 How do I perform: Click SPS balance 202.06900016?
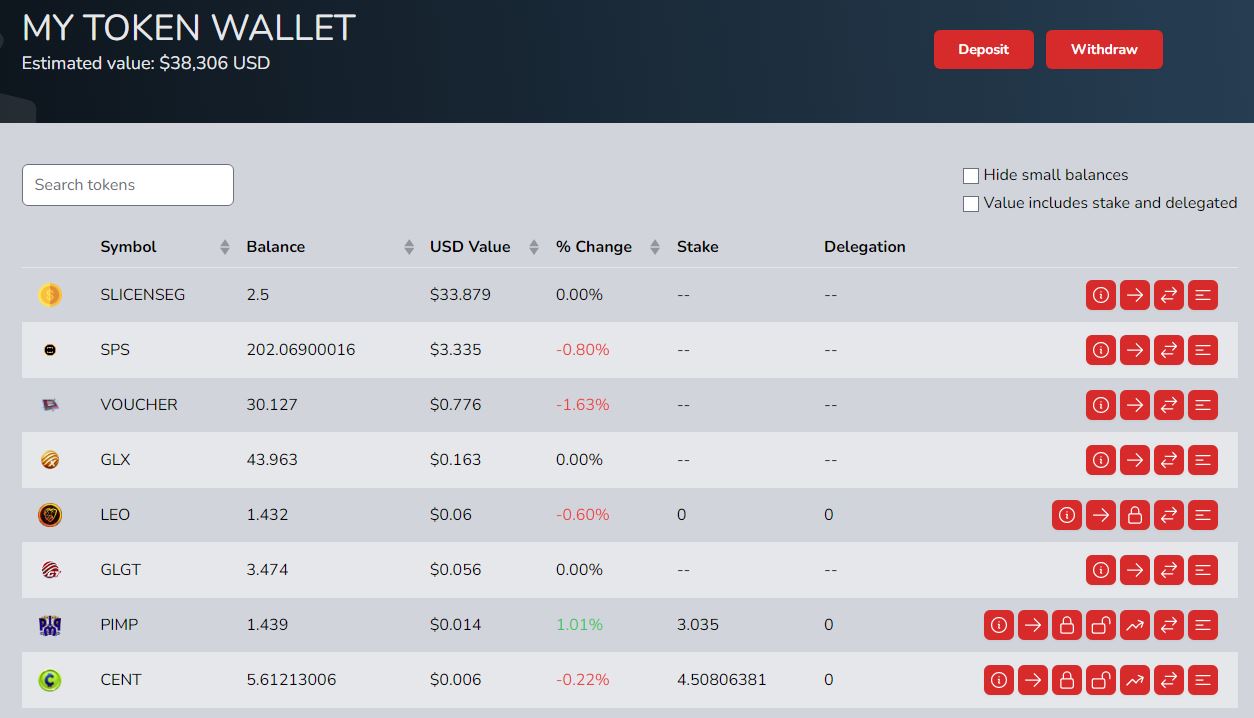301,350
